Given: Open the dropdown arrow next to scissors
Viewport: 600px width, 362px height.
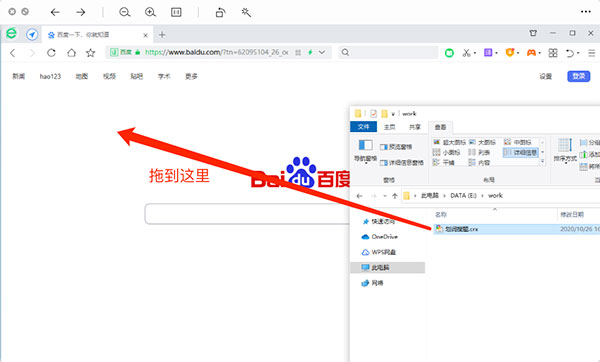Looking at the screenshot, I should pos(474,53).
